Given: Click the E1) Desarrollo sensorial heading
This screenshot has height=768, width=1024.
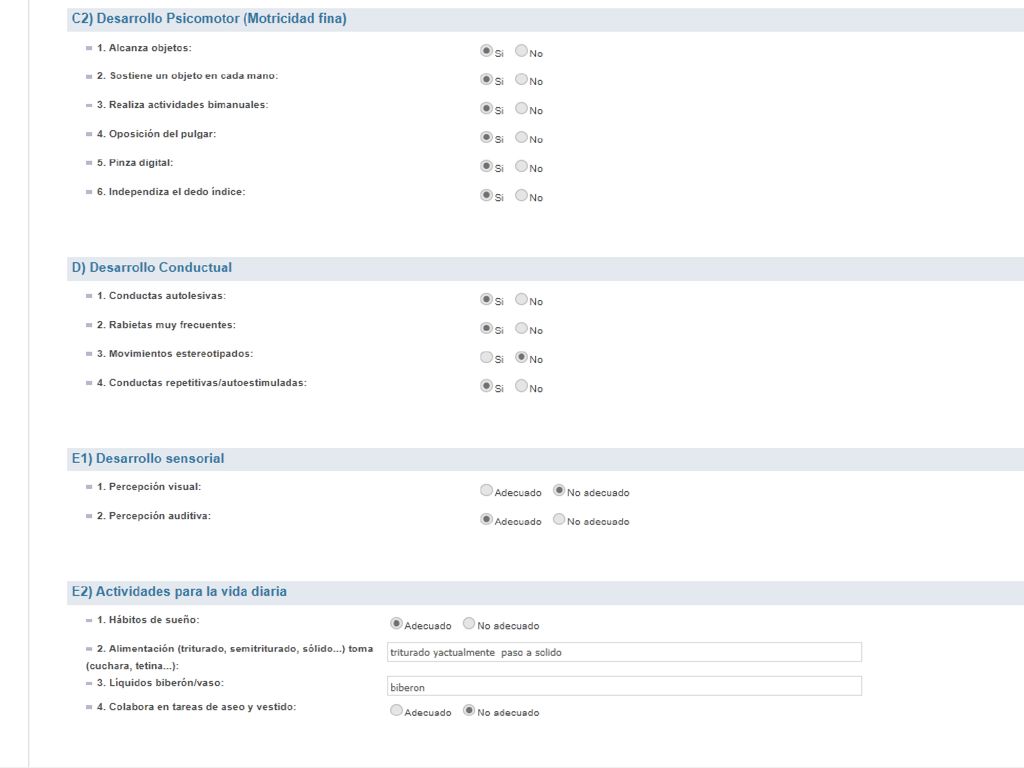Looking at the screenshot, I should (x=148, y=458).
